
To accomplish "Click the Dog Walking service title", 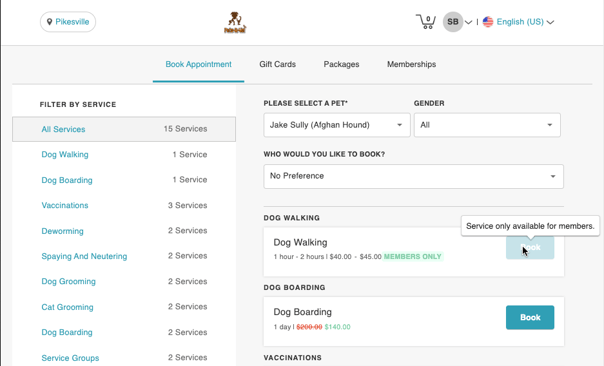I will (x=300, y=242).
